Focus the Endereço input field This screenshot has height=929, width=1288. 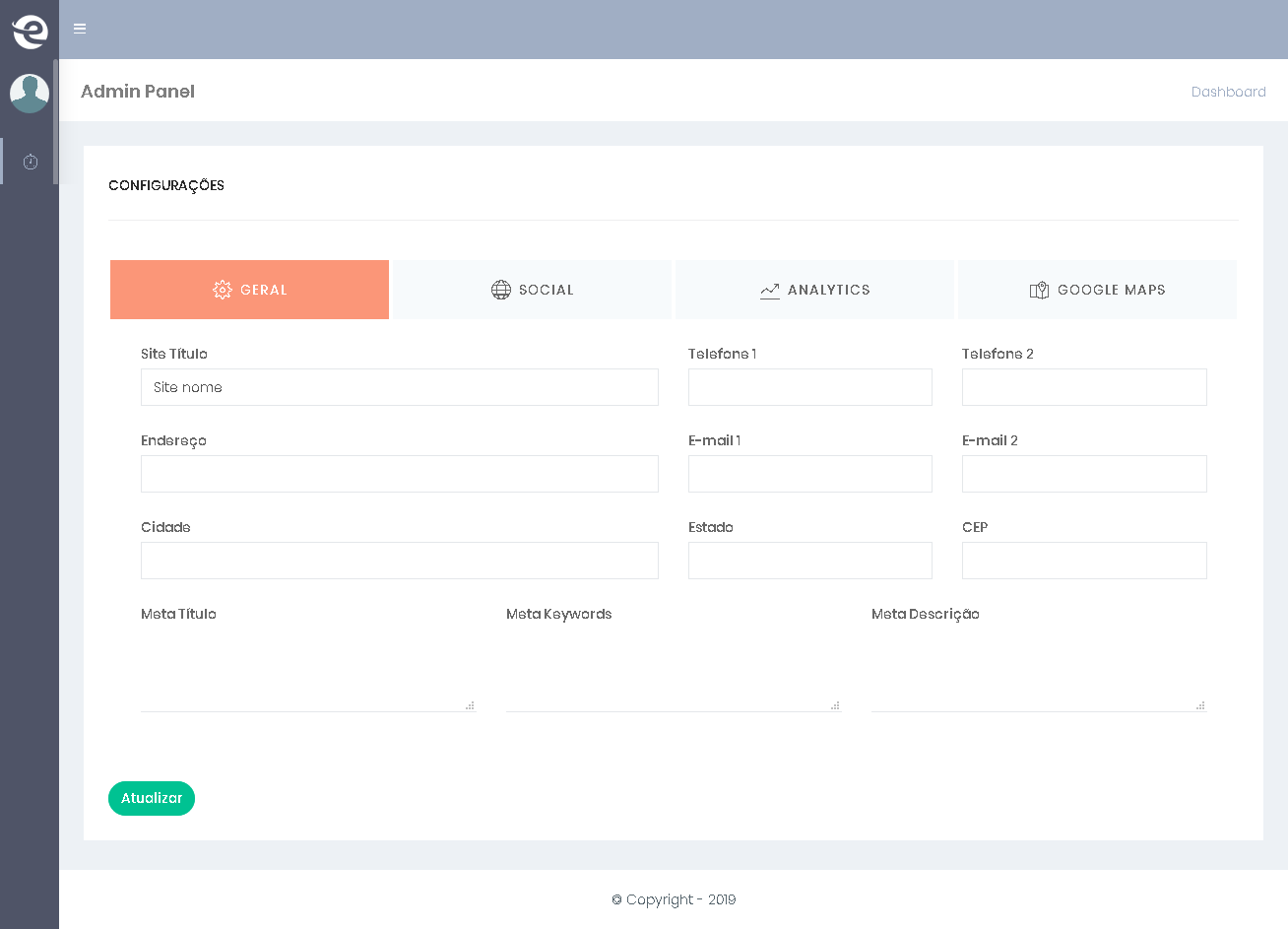click(400, 474)
